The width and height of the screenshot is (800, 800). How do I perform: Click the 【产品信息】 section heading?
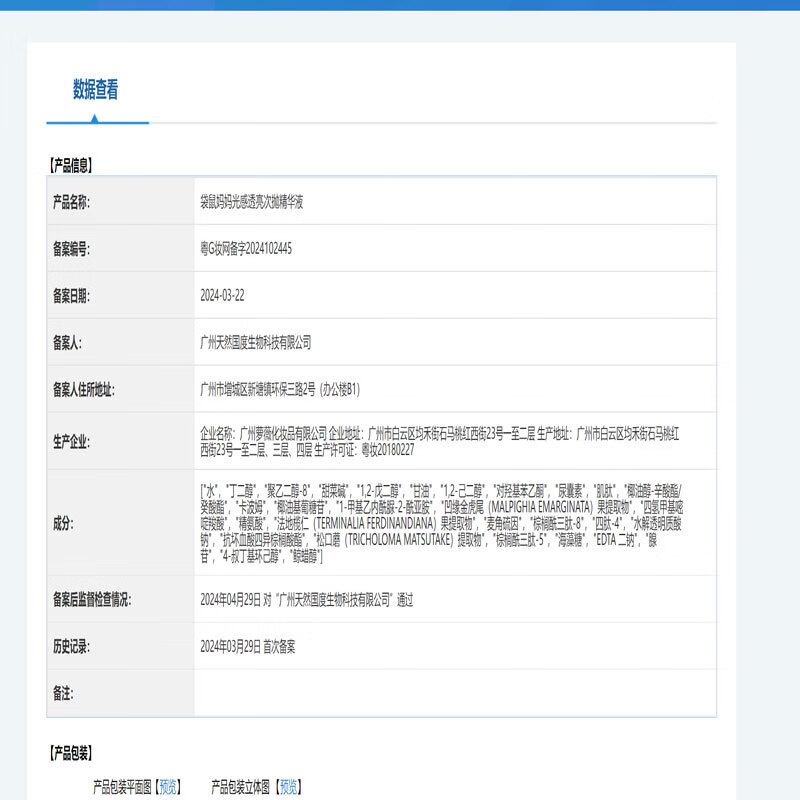pyautogui.click(x=70, y=165)
